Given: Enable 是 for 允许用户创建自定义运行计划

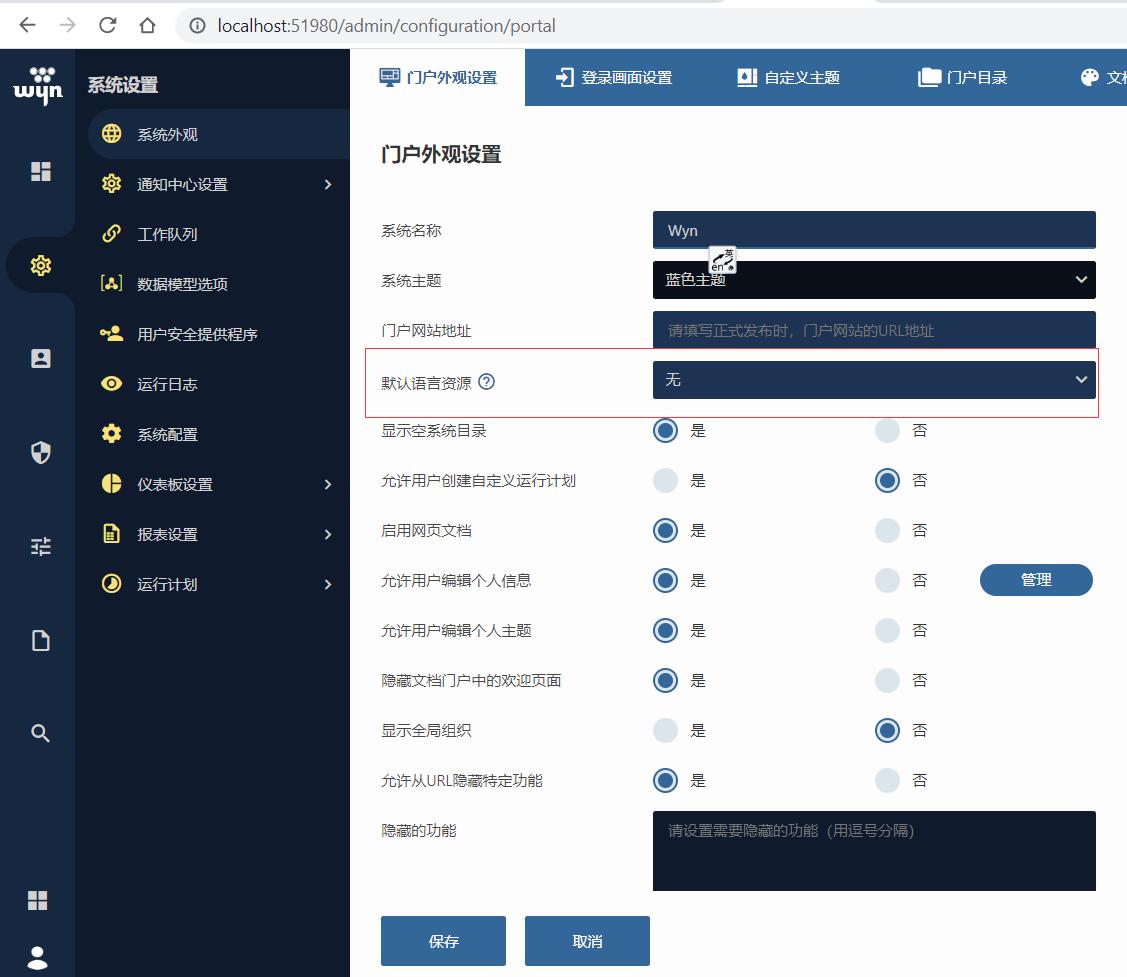Looking at the screenshot, I should tap(665, 480).
